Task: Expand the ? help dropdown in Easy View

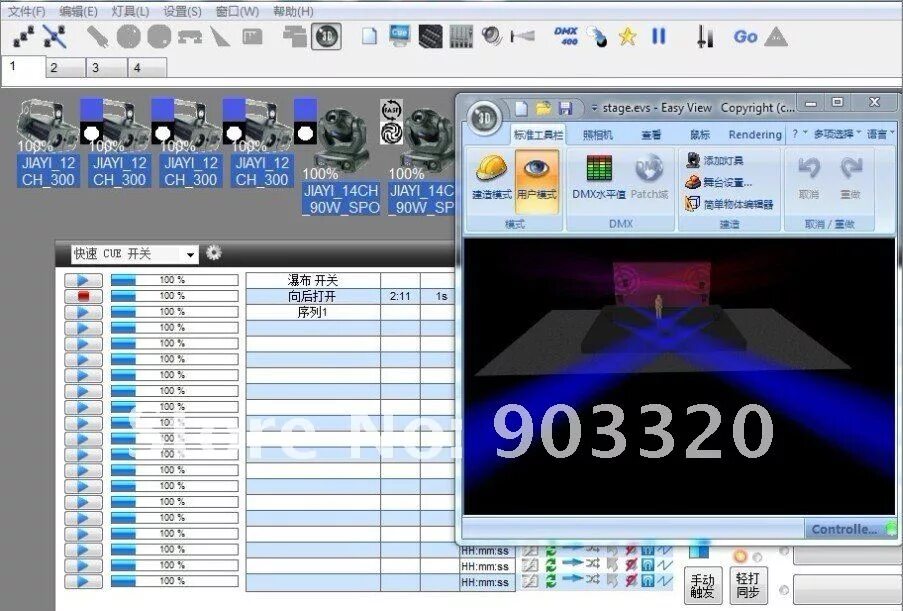Action: (799, 134)
